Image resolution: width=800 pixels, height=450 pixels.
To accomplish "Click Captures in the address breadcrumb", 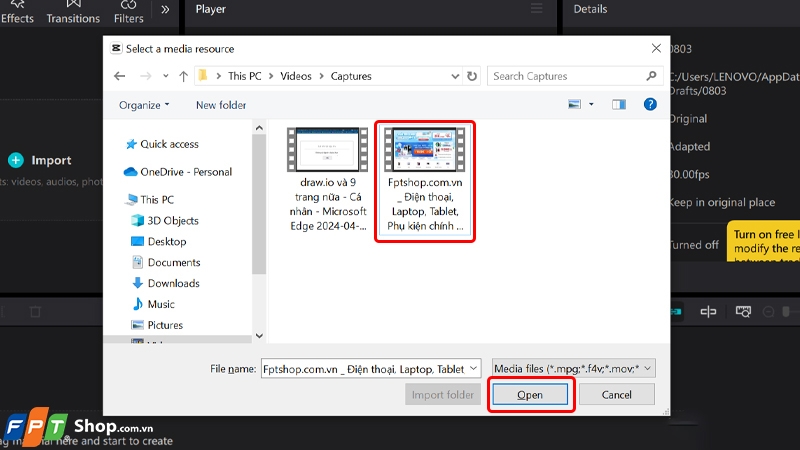I will coord(351,76).
